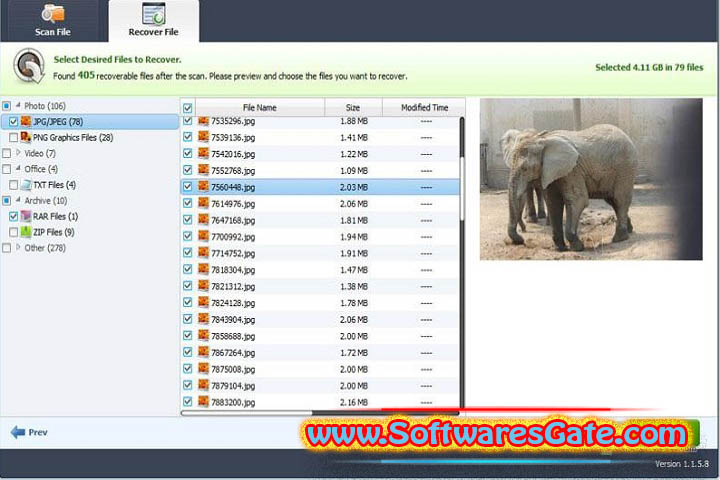Select the file name 7647168.jpg
Screen dimensions: 720x480
click(233, 220)
